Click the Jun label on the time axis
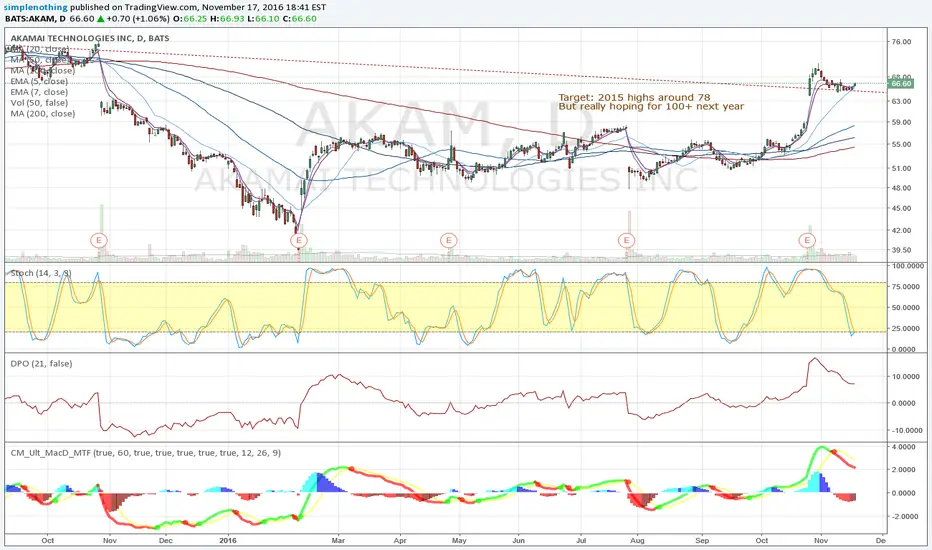932x550 pixels. tap(519, 540)
